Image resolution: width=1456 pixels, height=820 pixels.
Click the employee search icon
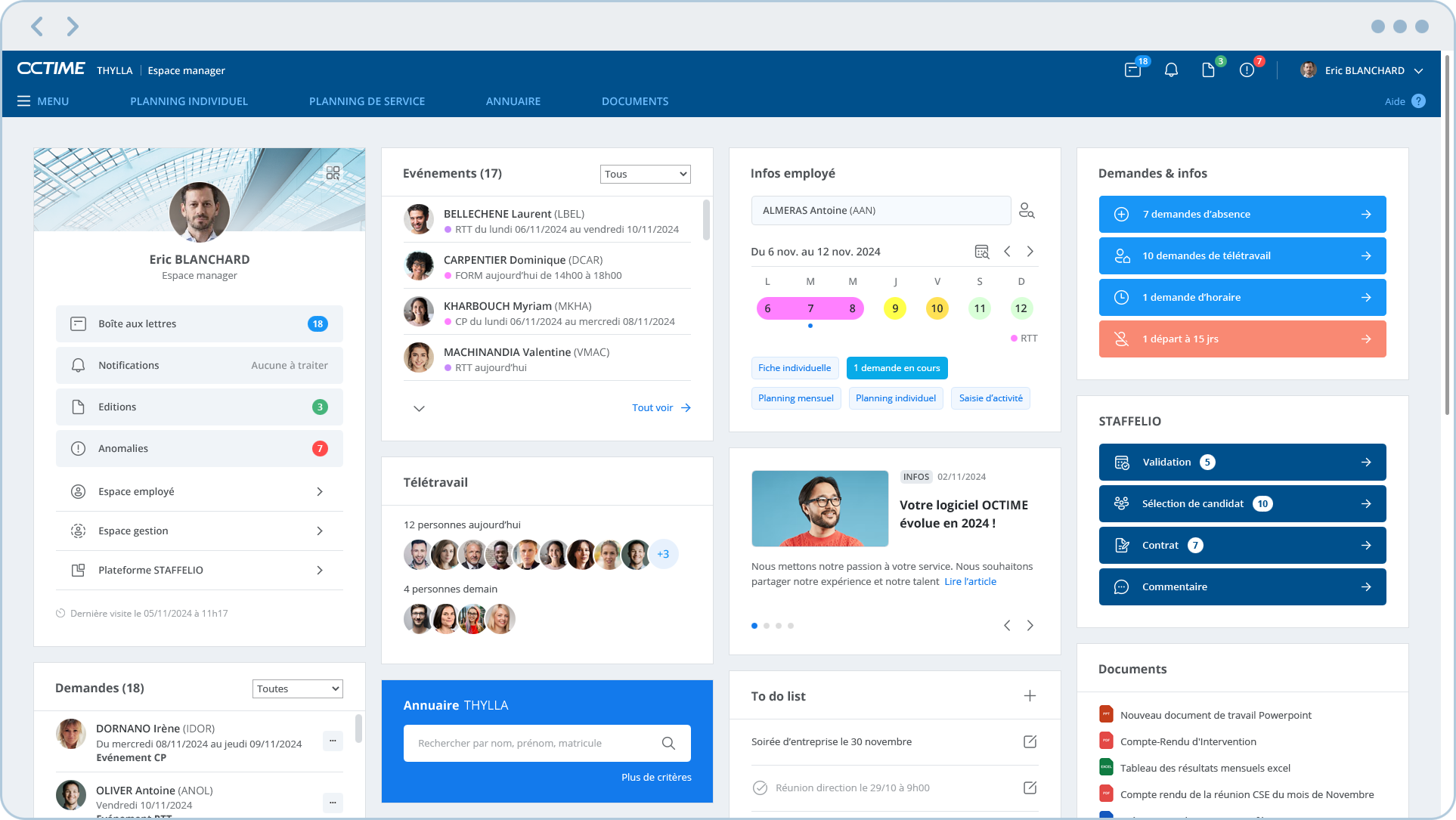click(x=1026, y=211)
